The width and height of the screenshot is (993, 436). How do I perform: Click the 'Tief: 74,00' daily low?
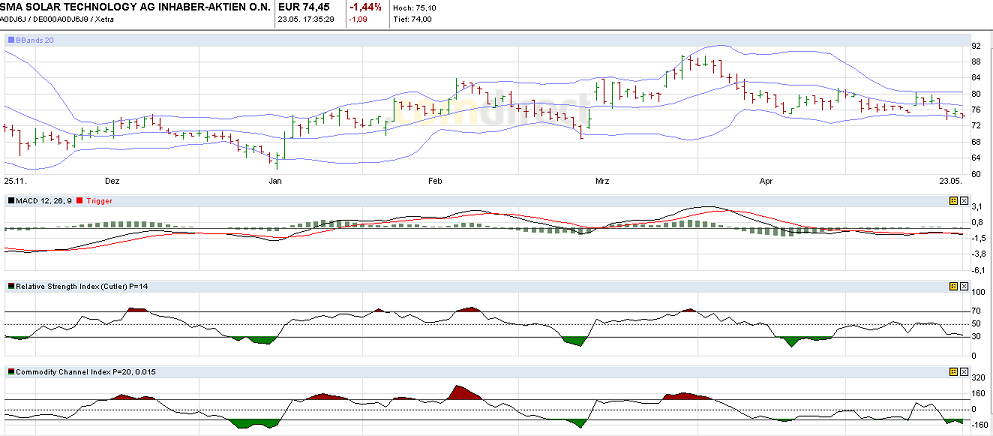coord(412,19)
